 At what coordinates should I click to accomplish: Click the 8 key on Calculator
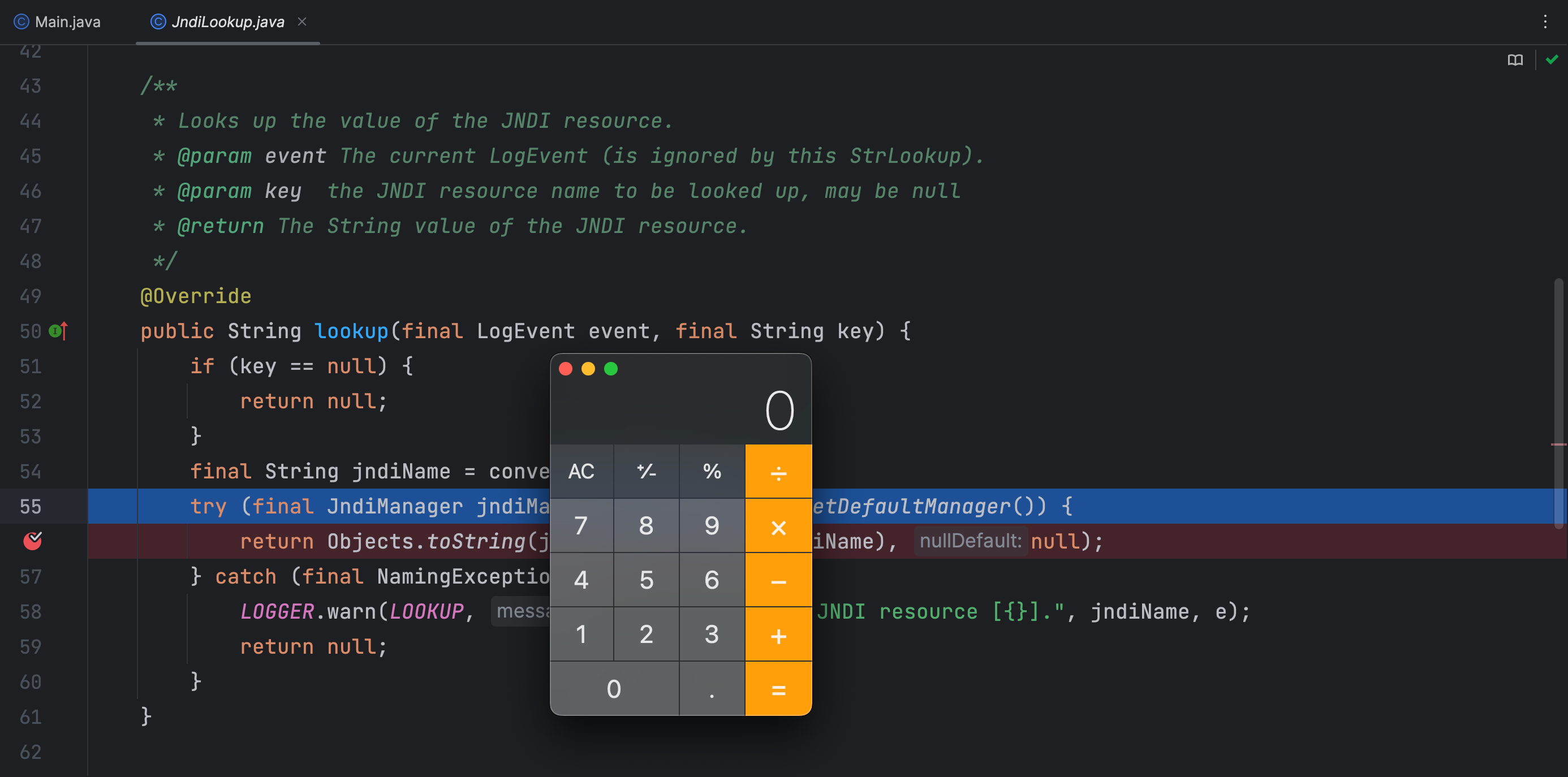coord(647,526)
